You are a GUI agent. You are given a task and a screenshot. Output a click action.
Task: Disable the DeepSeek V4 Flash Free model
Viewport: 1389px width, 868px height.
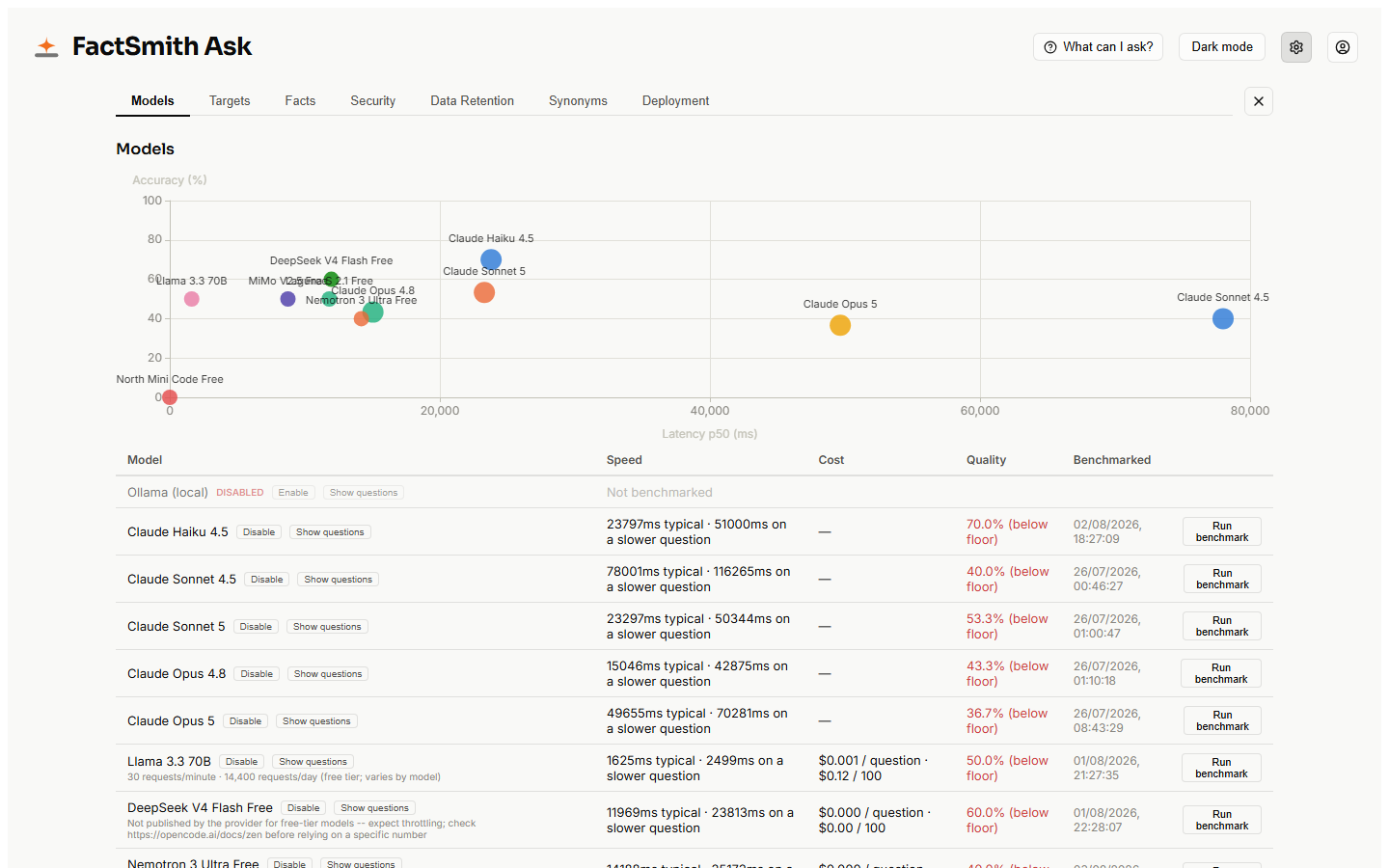point(304,808)
